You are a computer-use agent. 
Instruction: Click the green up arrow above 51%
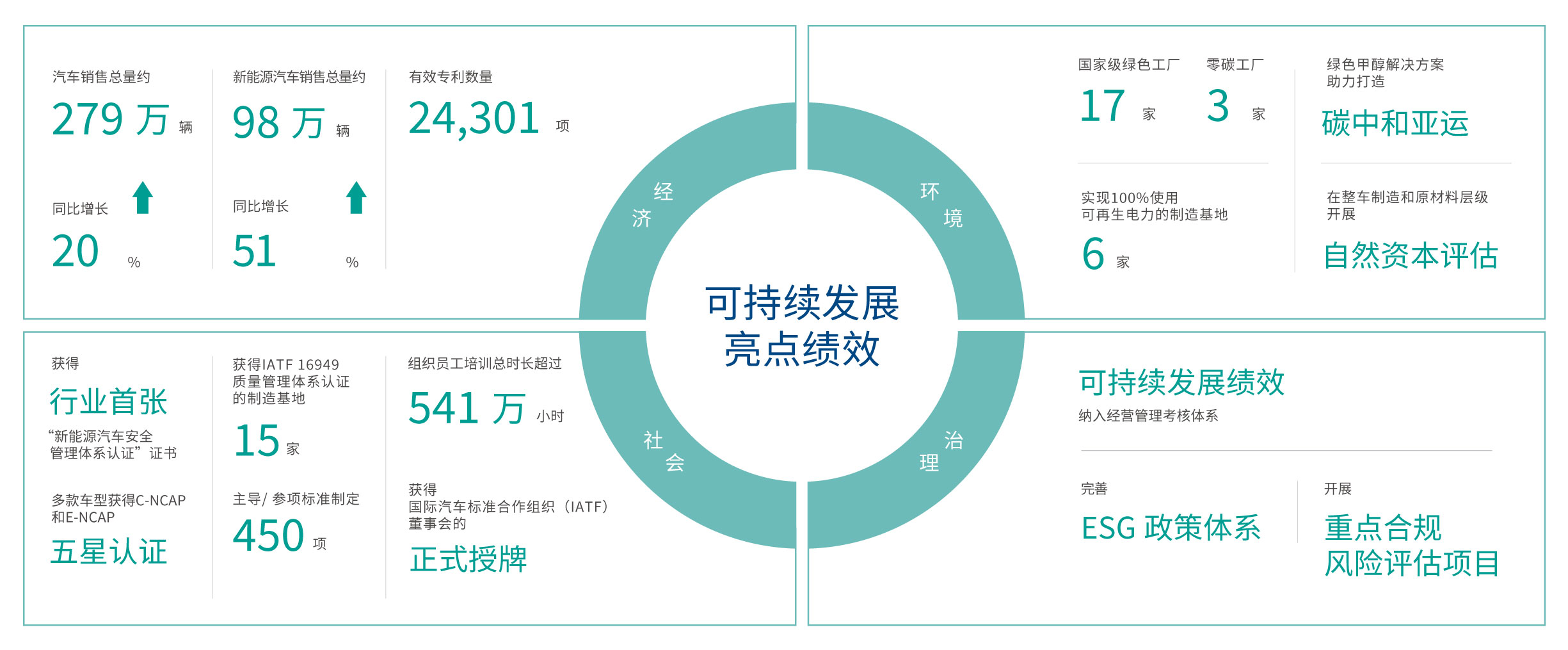[356, 197]
